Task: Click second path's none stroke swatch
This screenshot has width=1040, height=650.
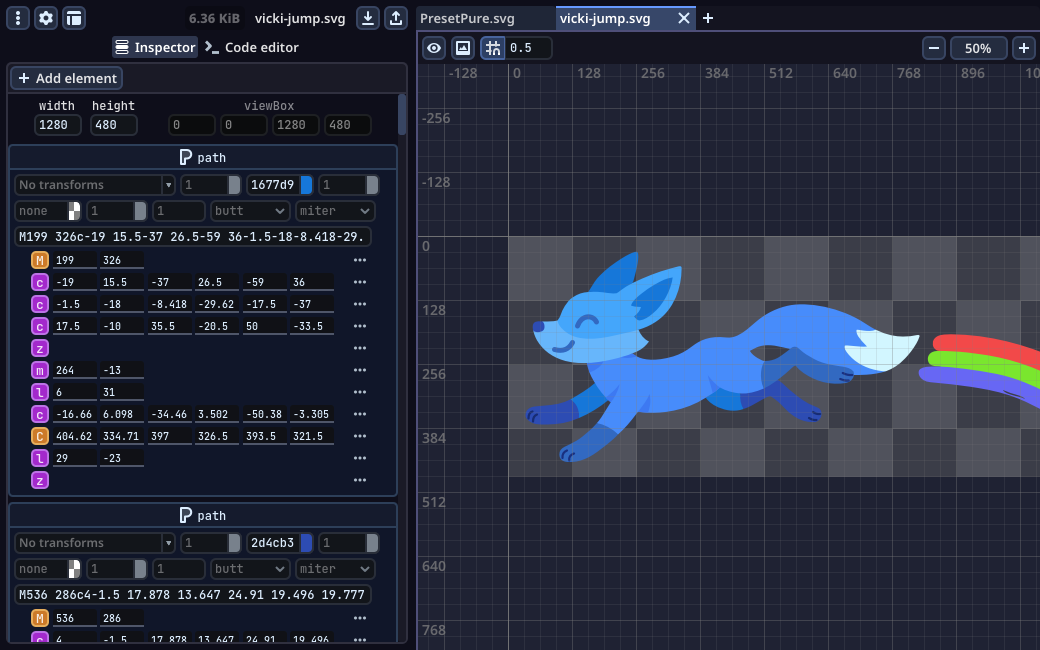Action: point(74,568)
